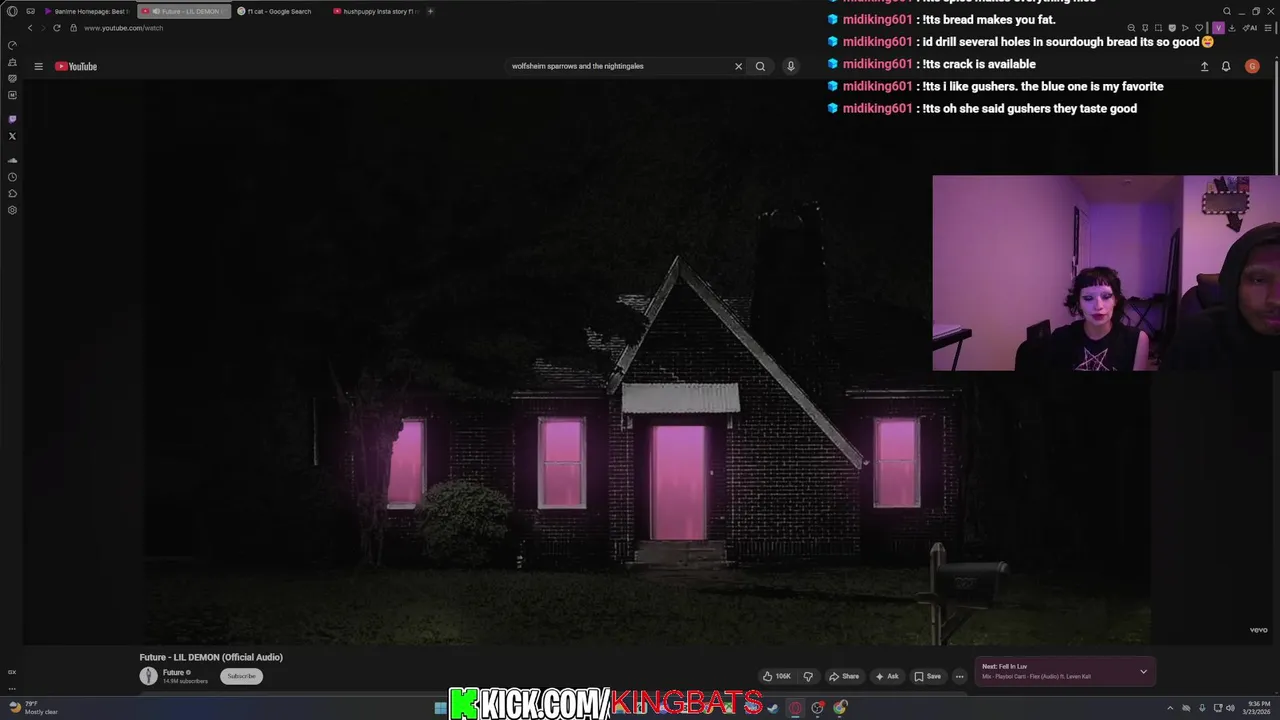The width and height of the screenshot is (1280, 720).
Task: Switch to f1 cat Google Search tab
Action: coord(279,11)
